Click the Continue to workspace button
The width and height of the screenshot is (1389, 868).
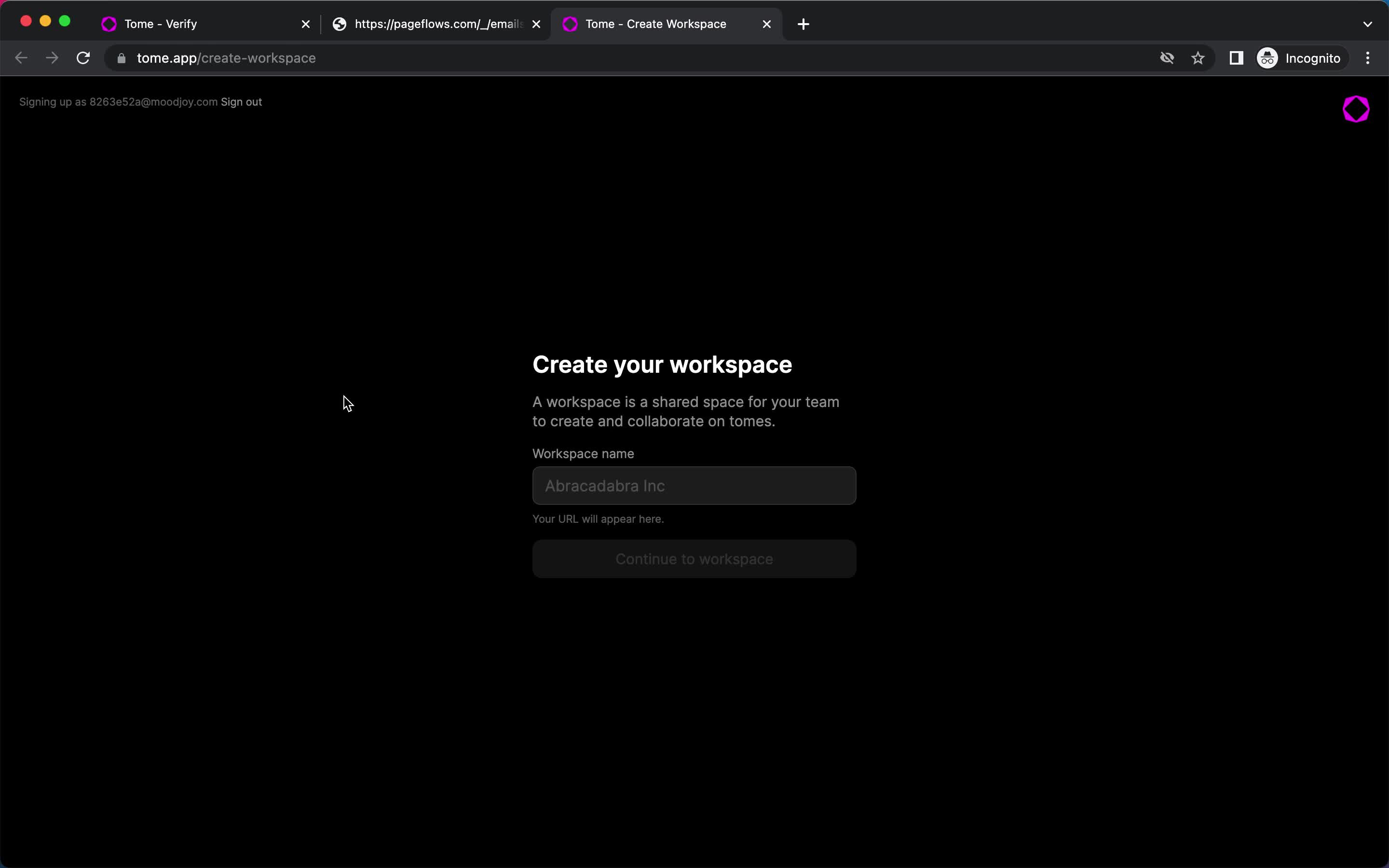tap(694, 558)
